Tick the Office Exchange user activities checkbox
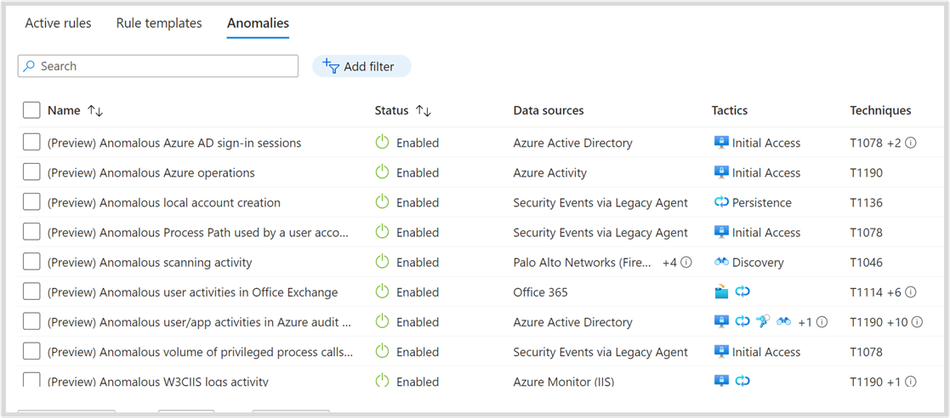This screenshot has height=418, width=950. [32, 291]
